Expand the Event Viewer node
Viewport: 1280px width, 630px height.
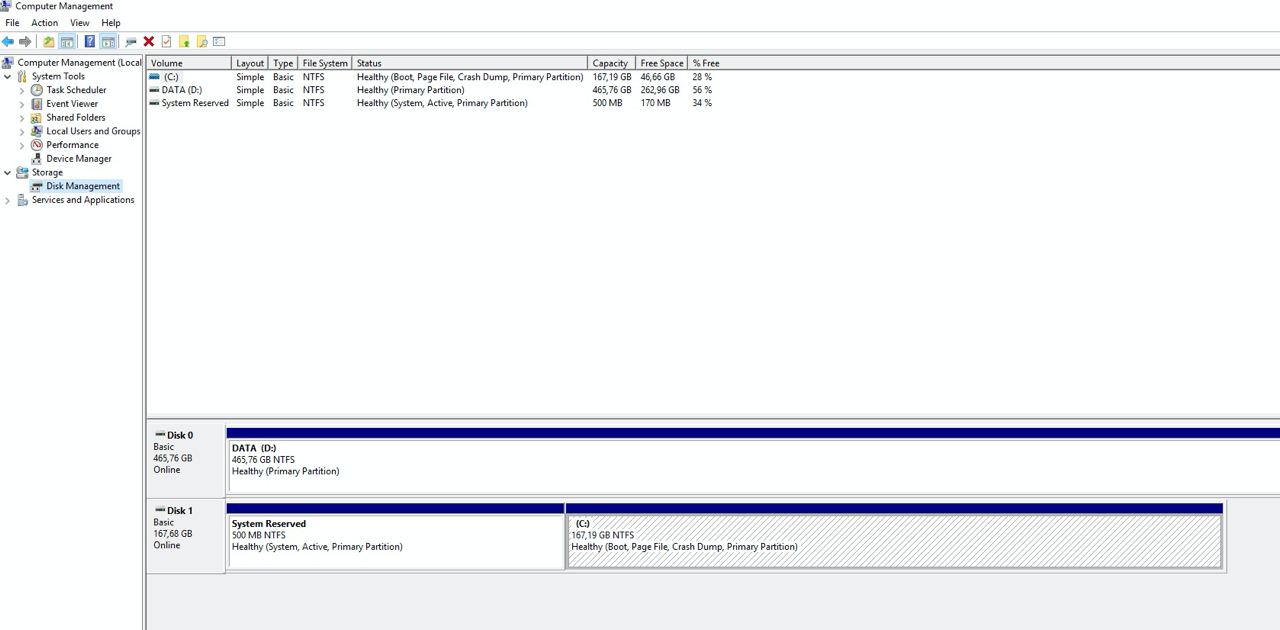[22, 104]
